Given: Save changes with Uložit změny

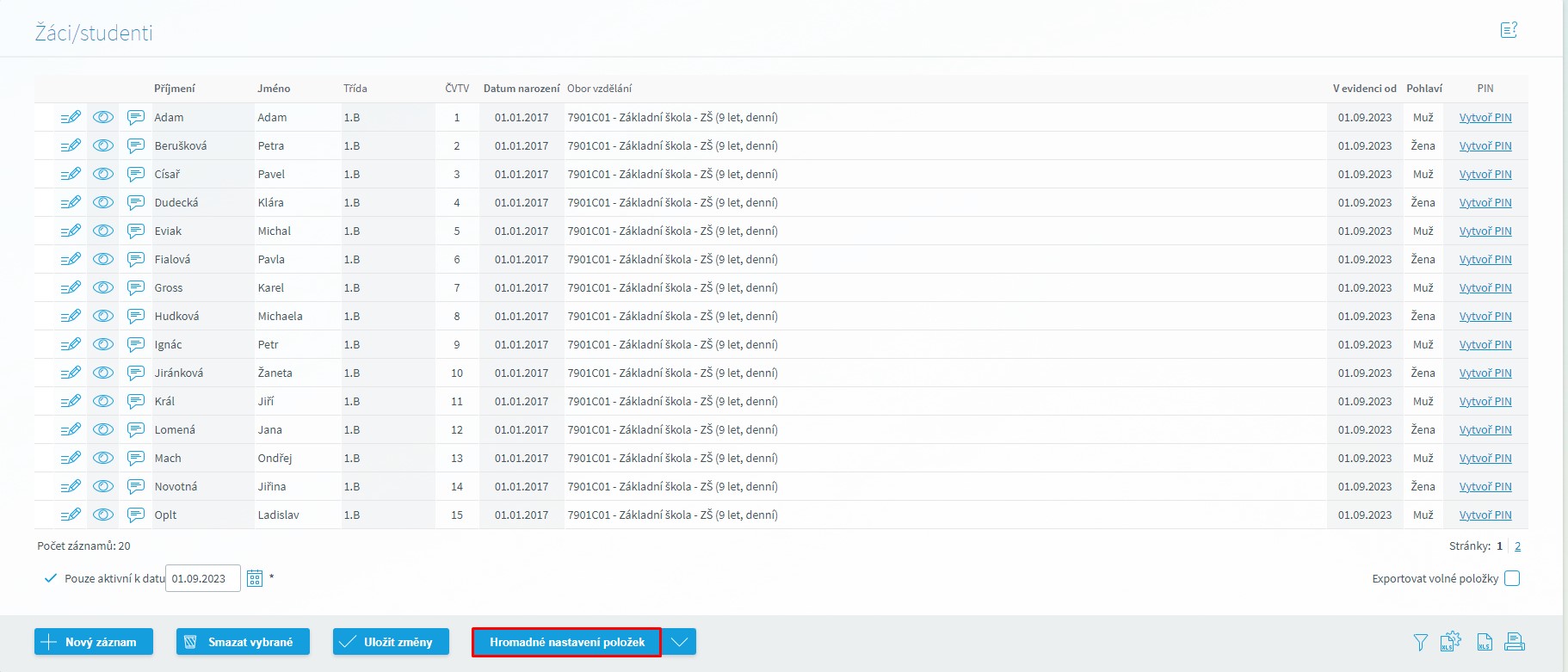Looking at the screenshot, I should click(x=391, y=642).
